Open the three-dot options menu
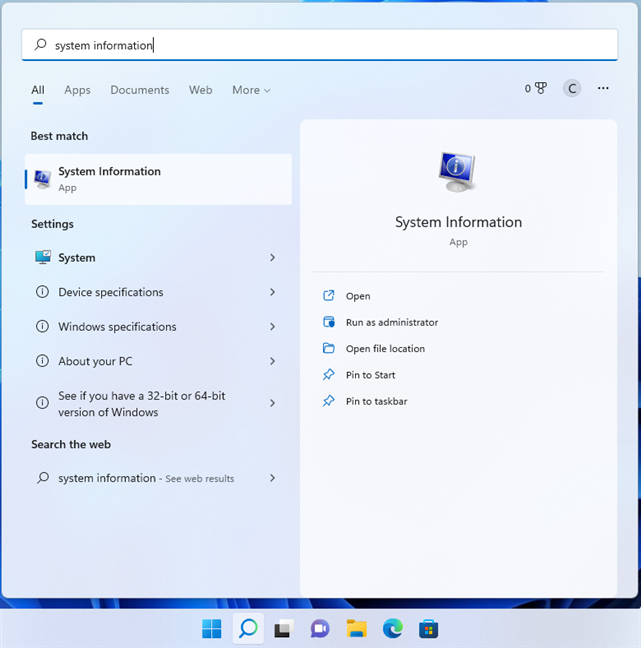The height and width of the screenshot is (648, 641). tap(603, 89)
